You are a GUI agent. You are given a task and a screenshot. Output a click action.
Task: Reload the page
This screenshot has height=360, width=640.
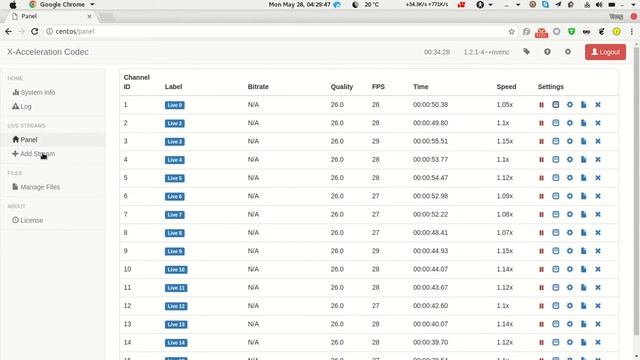[34, 31]
